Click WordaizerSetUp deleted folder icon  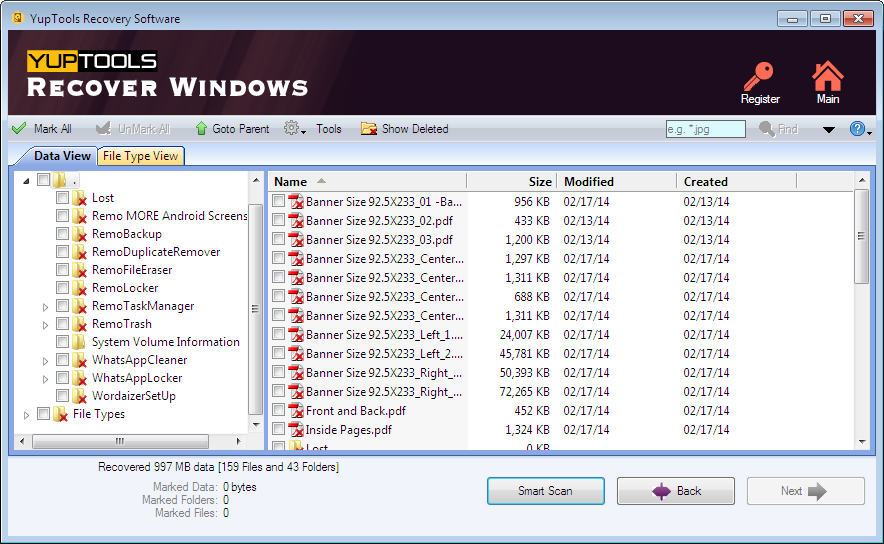click(79, 396)
